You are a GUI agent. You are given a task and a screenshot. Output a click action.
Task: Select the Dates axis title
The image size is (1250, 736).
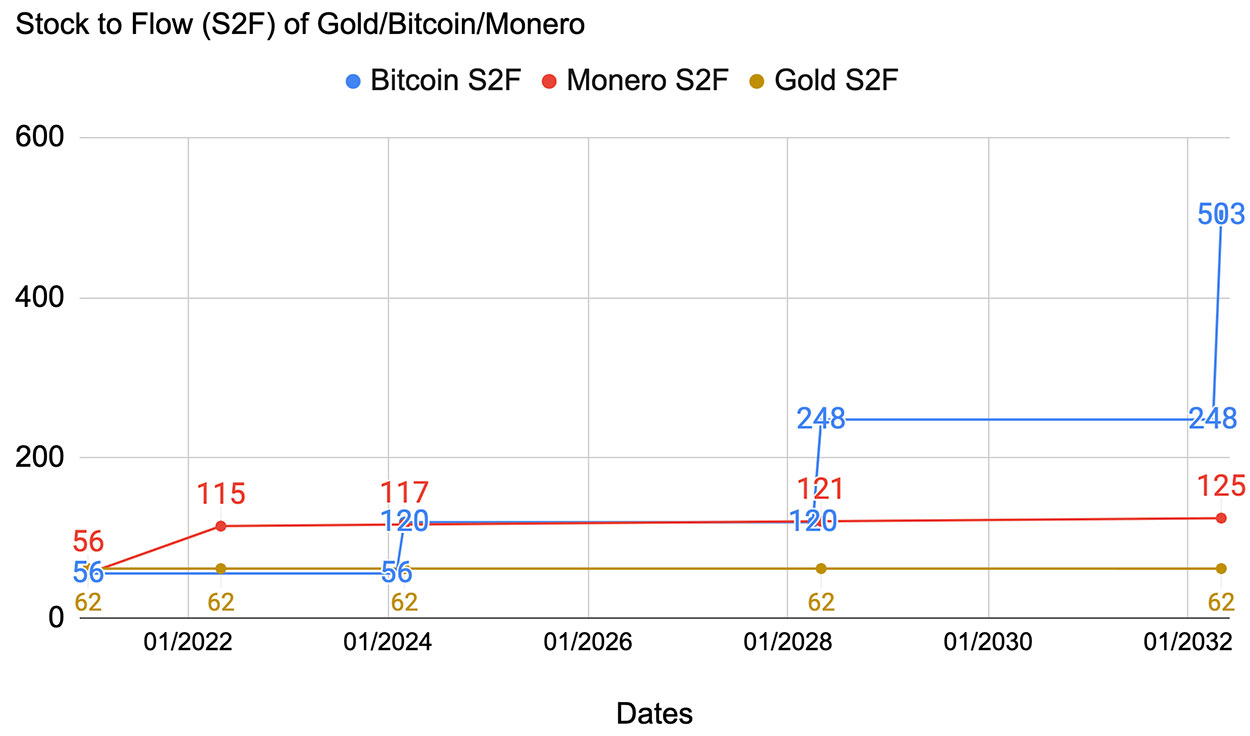(x=654, y=713)
